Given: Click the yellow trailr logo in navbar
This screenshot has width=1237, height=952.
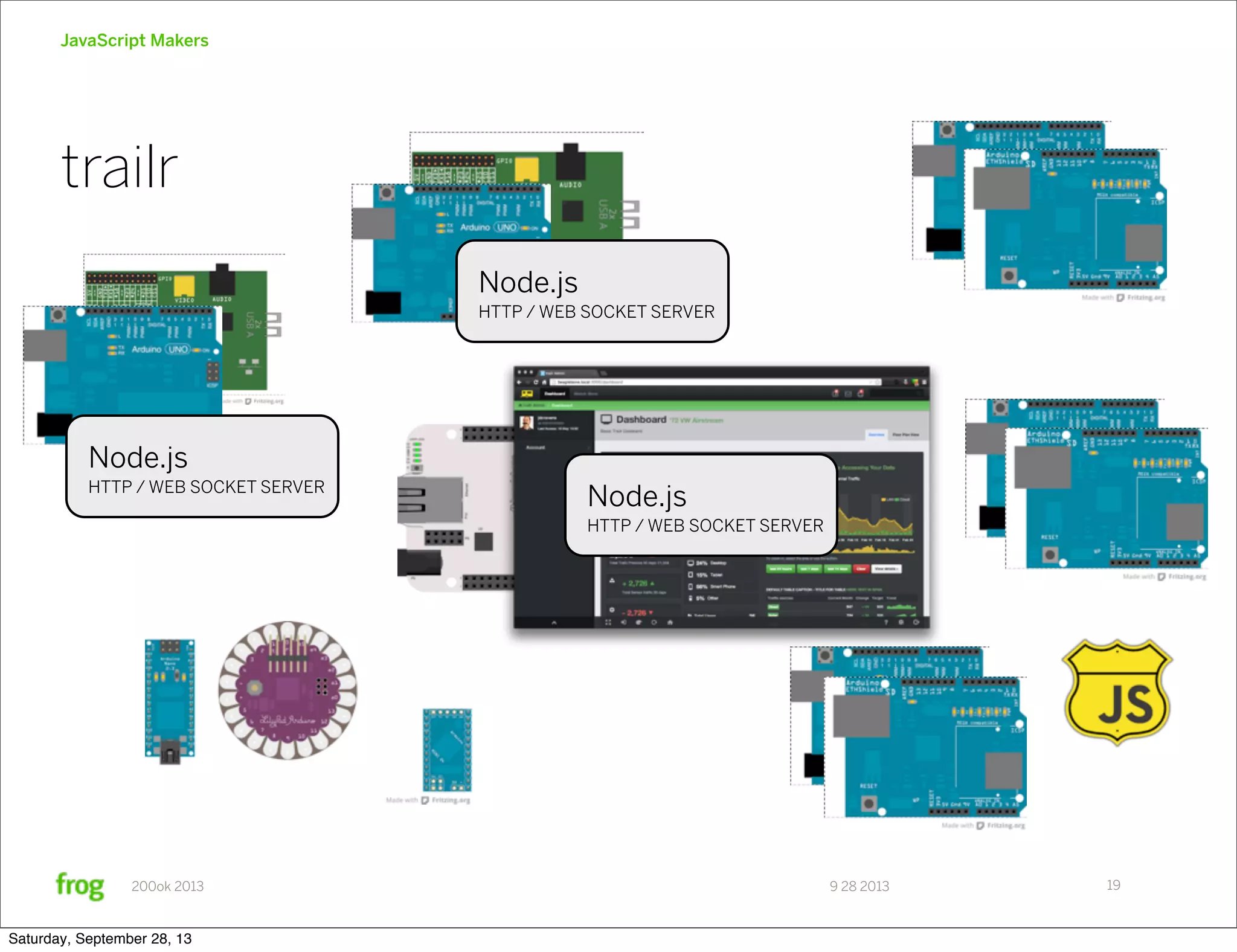Looking at the screenshot, I should [527, 394].
